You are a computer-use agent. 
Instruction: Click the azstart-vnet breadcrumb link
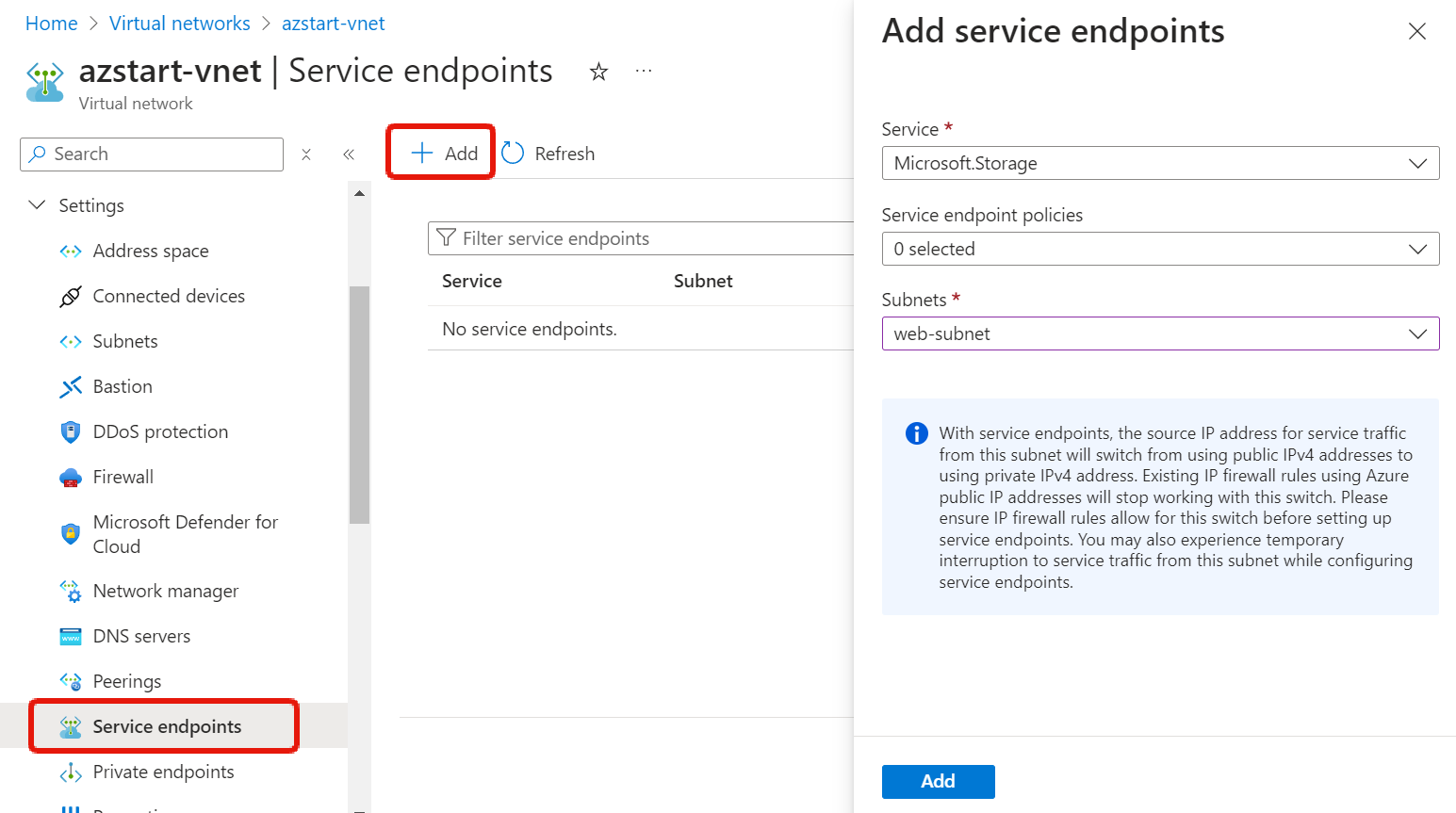334,24
